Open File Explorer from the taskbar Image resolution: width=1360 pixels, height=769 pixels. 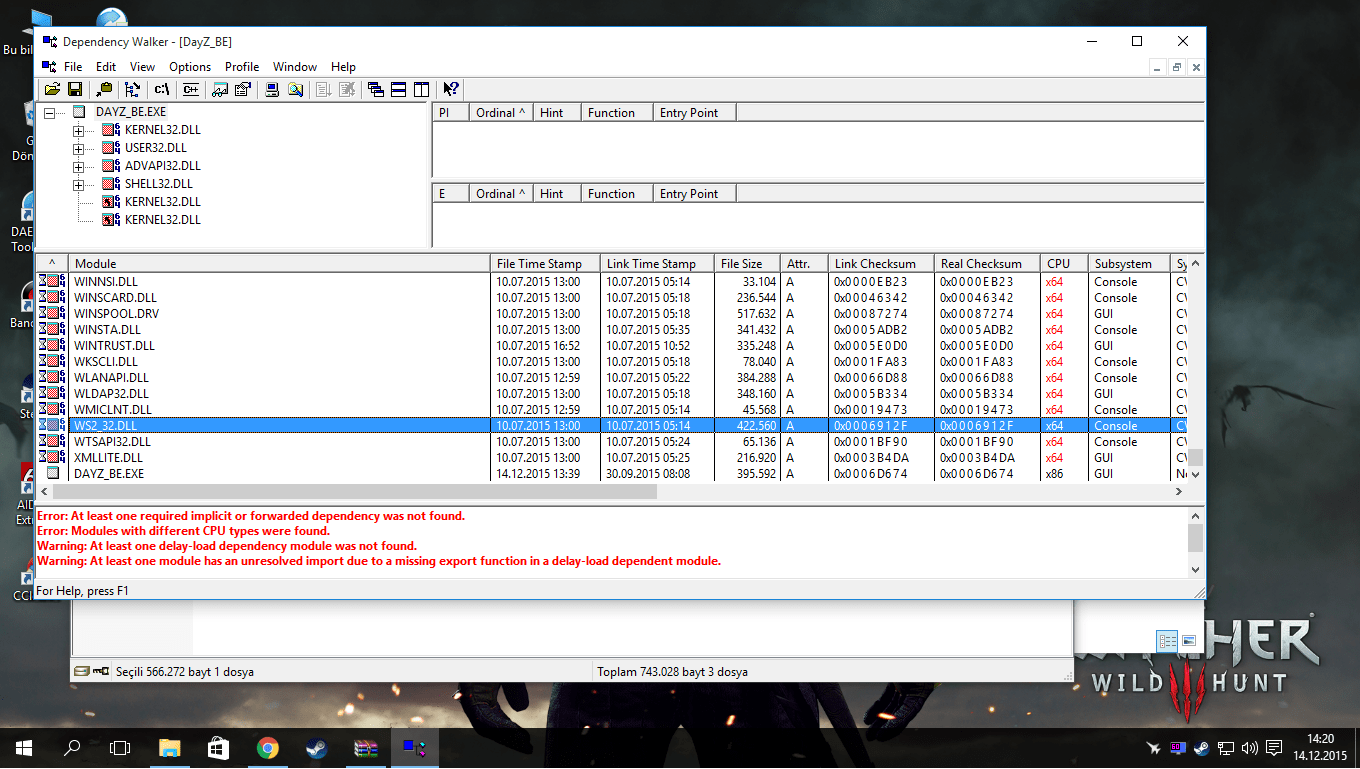[x=169, y=748]
